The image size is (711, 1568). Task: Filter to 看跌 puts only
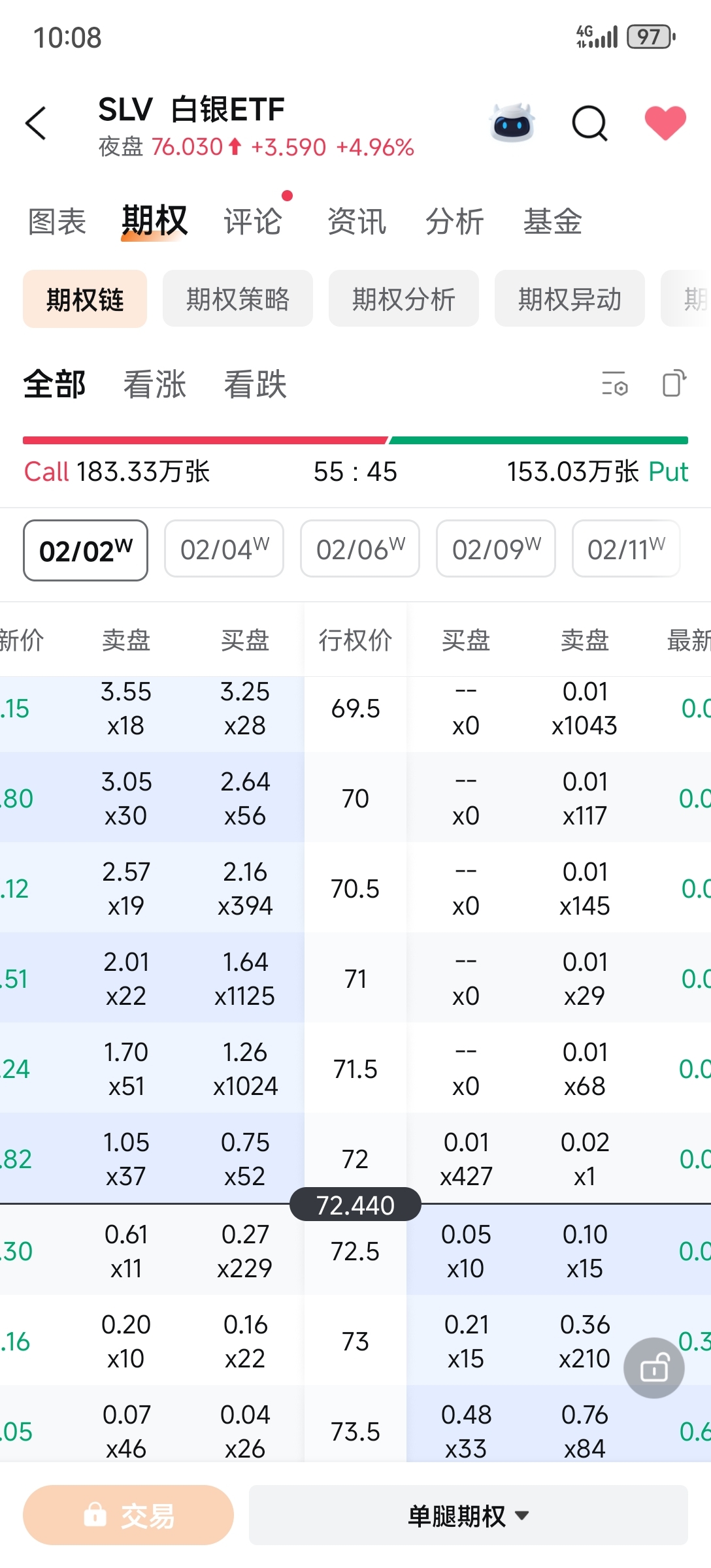tap(256, 384)
